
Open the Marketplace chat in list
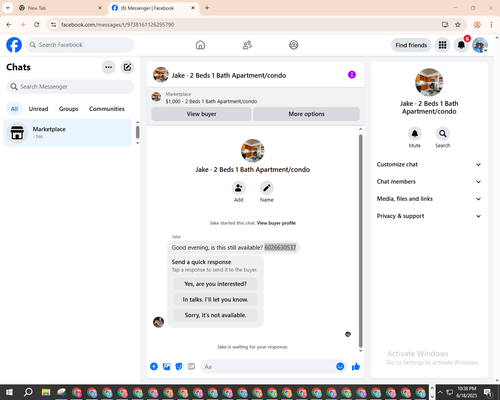point(67,133)
